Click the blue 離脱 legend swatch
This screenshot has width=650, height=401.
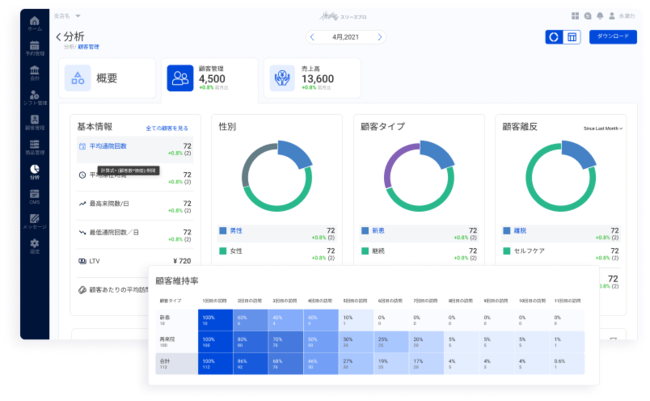[507, 231]
